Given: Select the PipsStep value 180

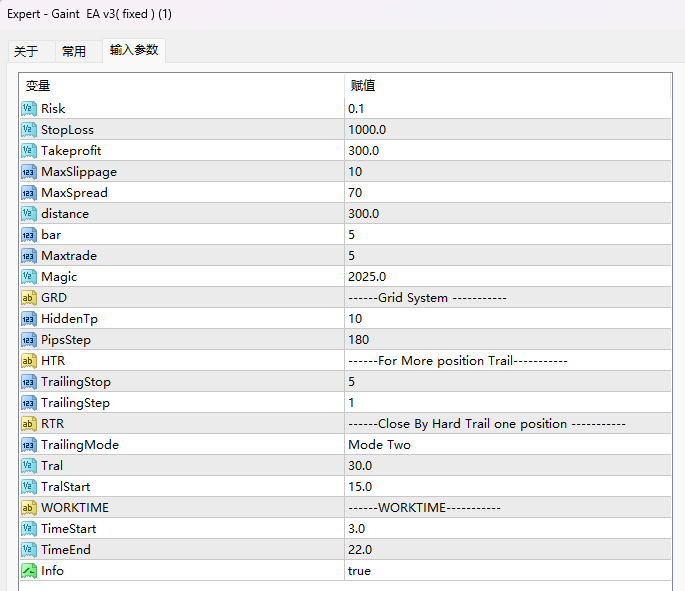Looking at the screenshot, I should [358, 339].
